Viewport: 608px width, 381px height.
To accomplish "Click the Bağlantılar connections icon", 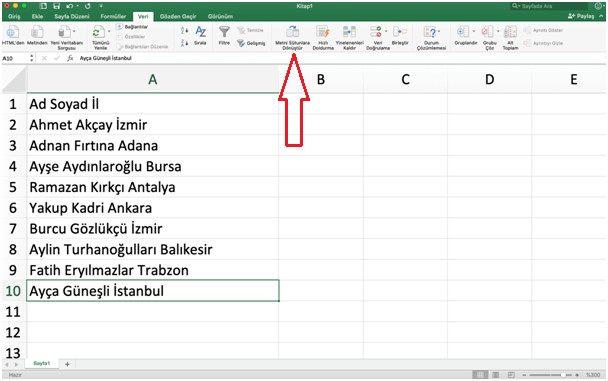I will pos(119,27).
